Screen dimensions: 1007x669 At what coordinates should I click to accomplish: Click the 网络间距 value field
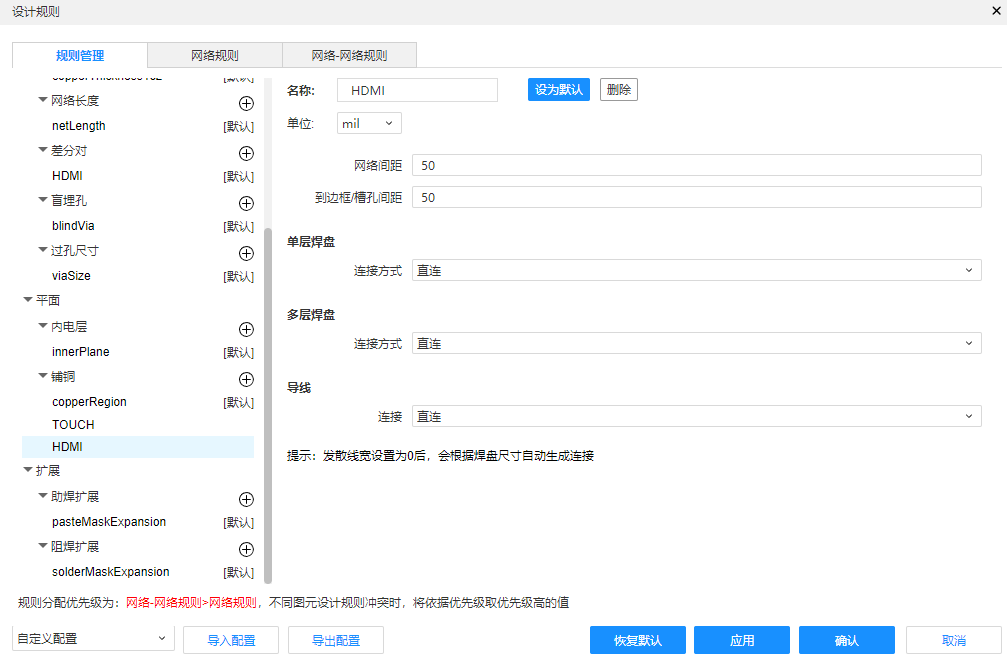(x=697, y=166)
